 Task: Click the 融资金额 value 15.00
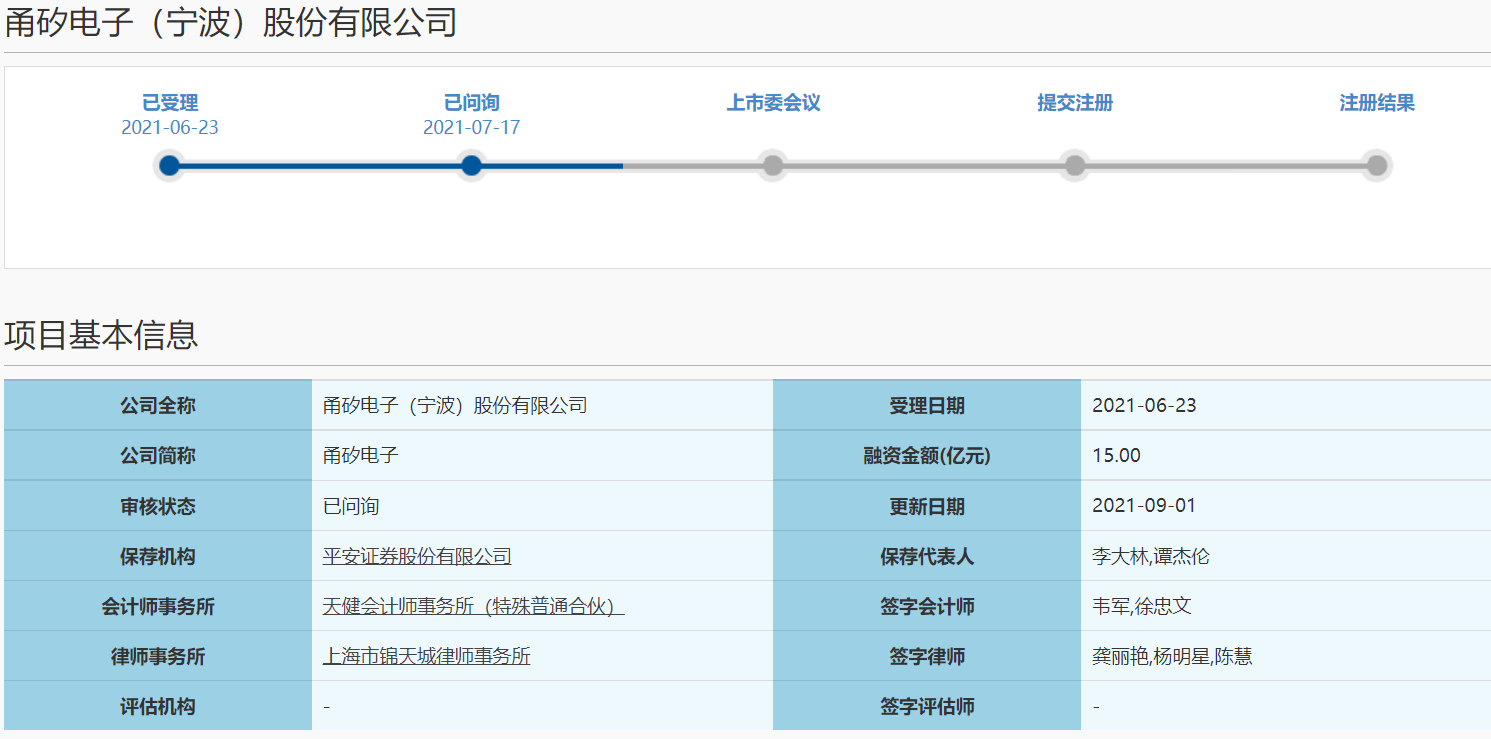pyautogui.click(x=1116, y=456)
